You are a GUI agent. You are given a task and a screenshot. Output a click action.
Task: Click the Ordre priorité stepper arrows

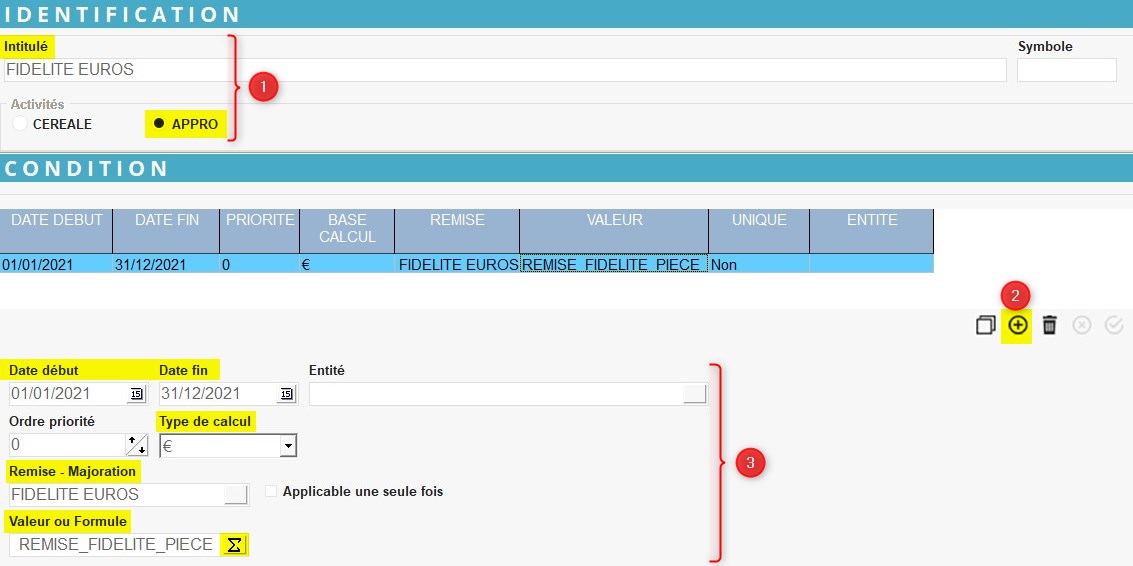pyautogui.click(x=136, y=446)
